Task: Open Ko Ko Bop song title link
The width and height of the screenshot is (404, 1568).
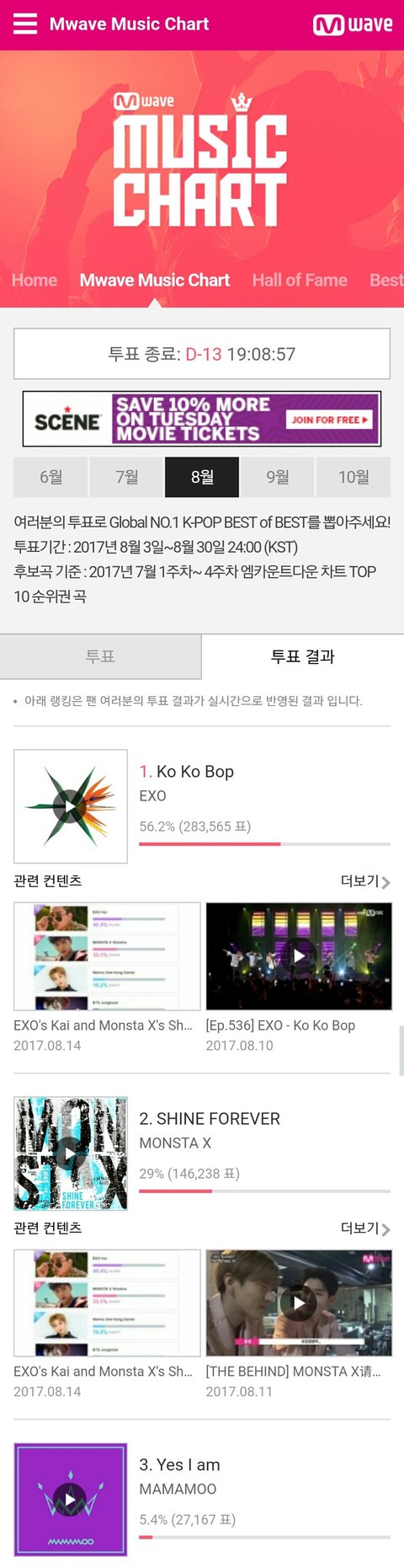Action: tap(195, 772)
